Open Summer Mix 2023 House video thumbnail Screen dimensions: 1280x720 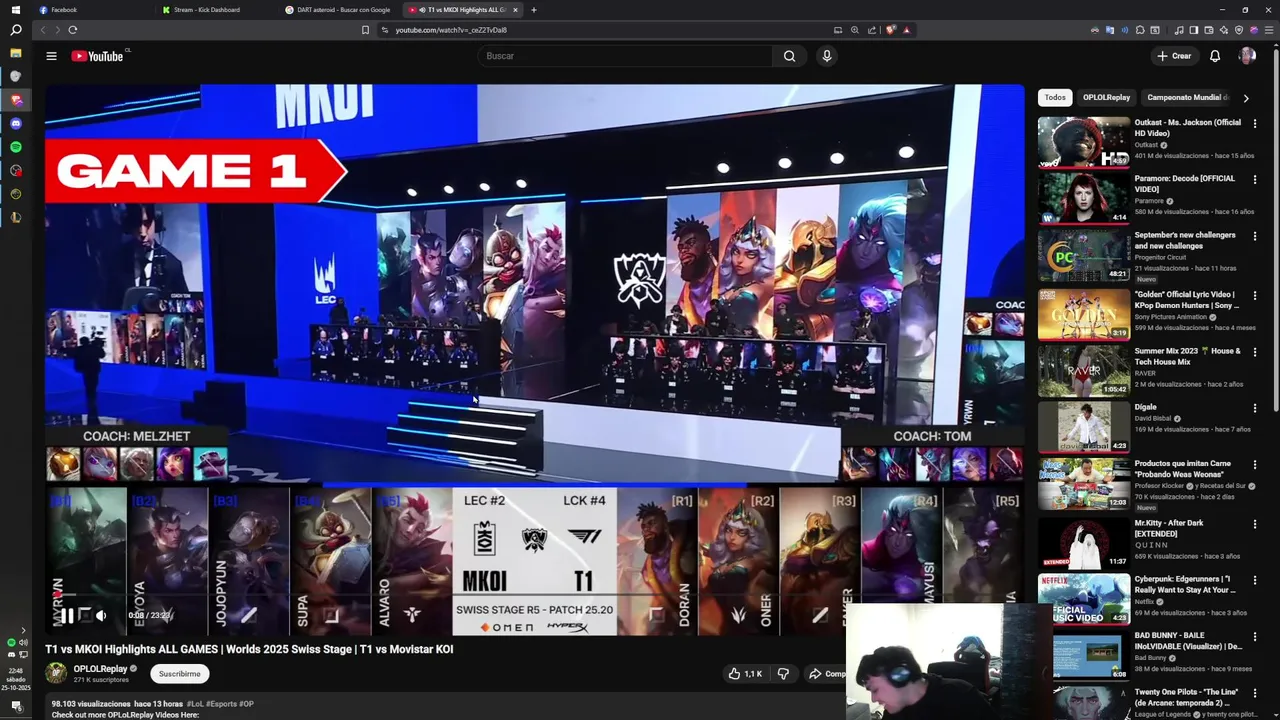[x=1084, y=371]
